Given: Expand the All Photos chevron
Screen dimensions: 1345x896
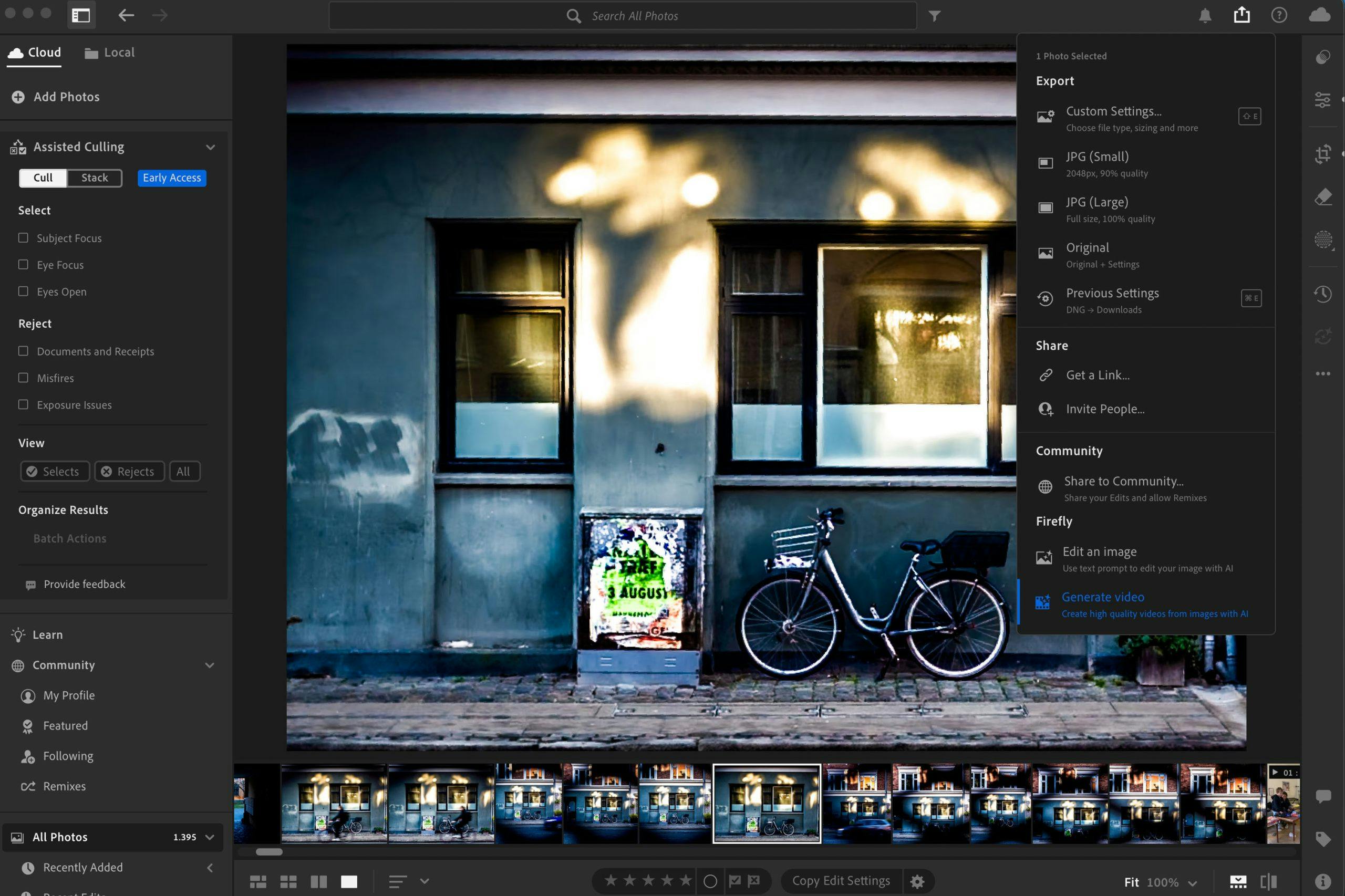Looking at the screenshot, I should coord(210,837).
